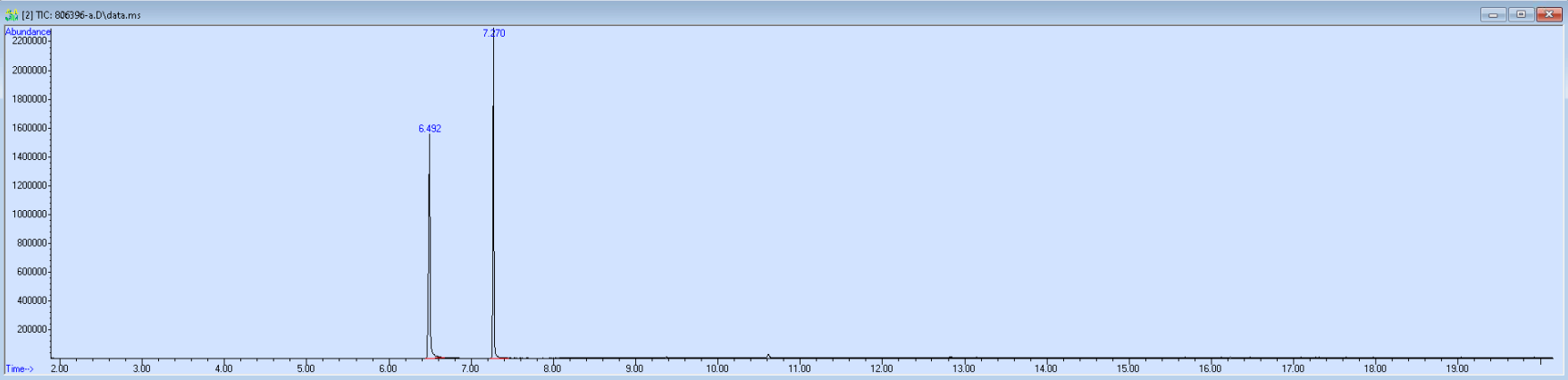Close the TIC chromatogram window
The image size is (1568, 380).
coord(1548,14)
